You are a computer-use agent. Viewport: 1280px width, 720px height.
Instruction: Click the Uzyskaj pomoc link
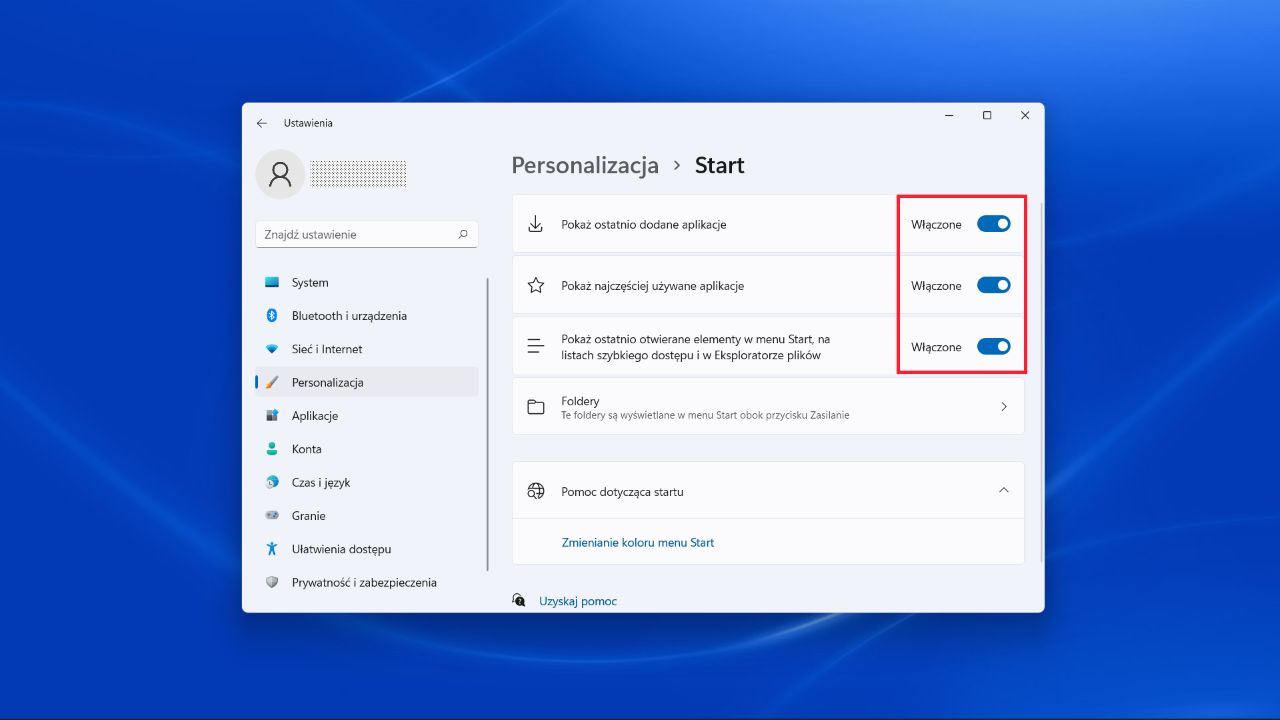pyautogui.click(x=577, y=600)
